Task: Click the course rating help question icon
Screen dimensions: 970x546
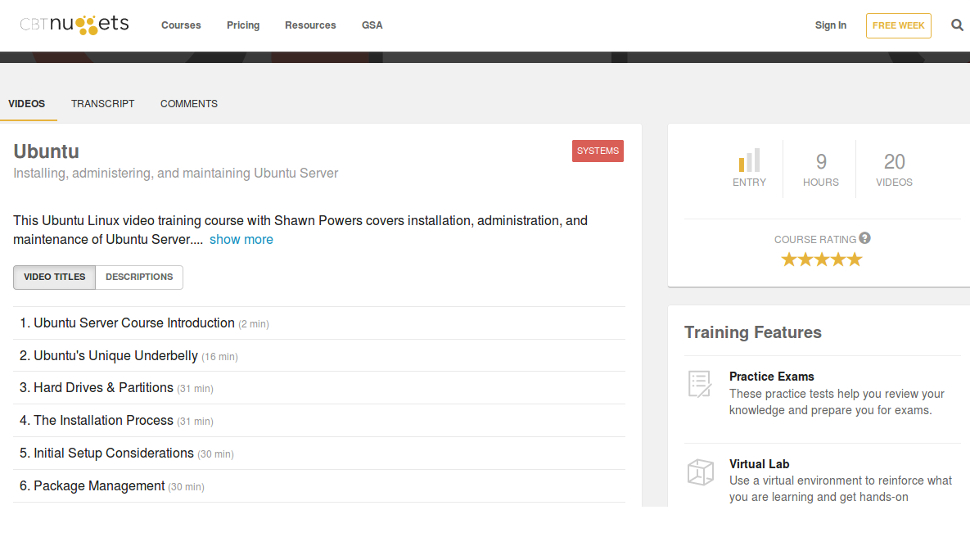Action: (x=865, y=238)
